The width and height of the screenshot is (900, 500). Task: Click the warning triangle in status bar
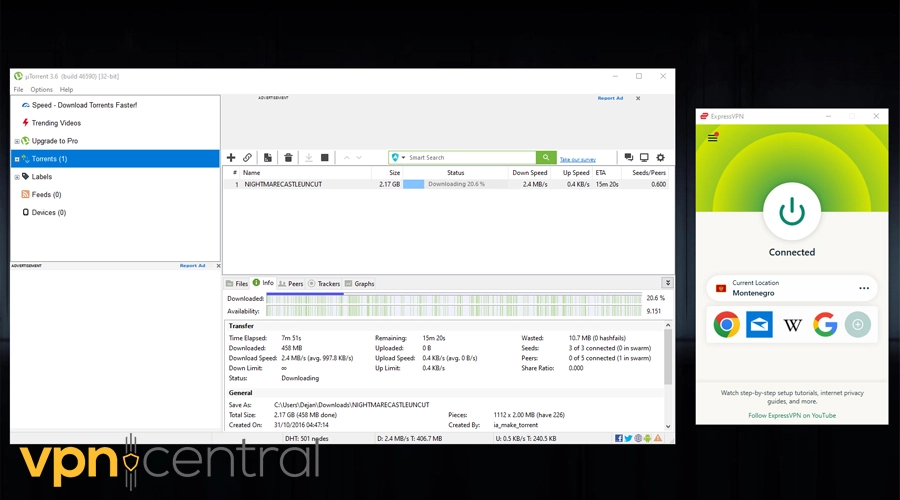pos(658,438)
